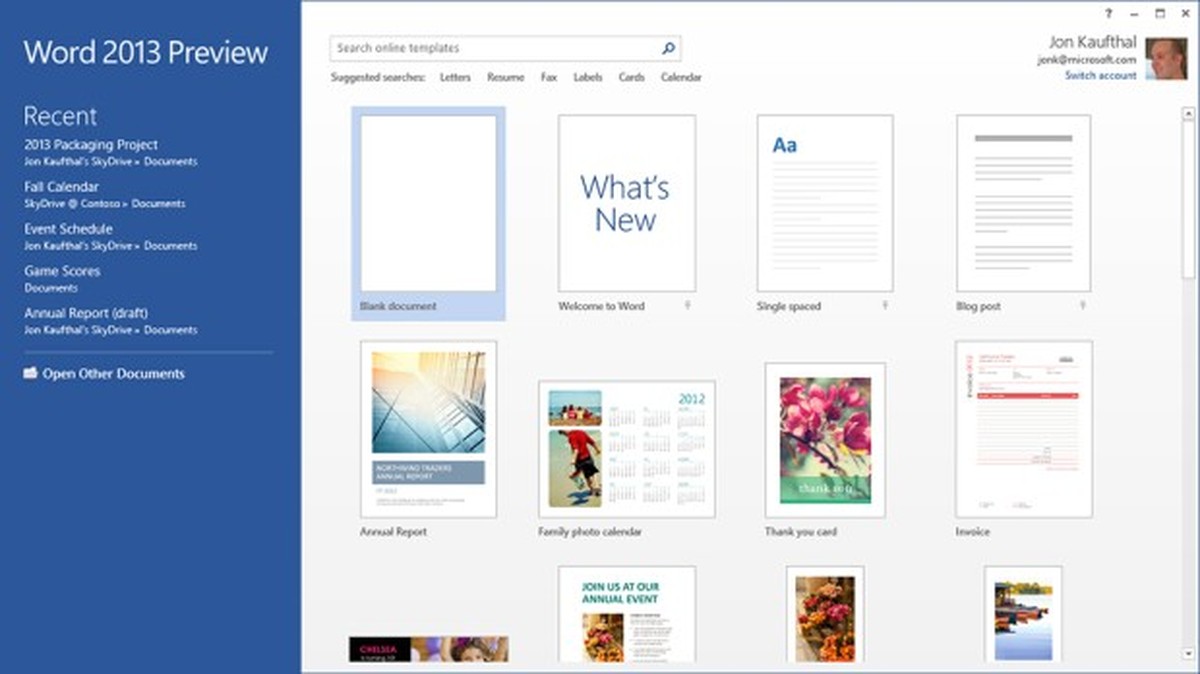The height and width of the screenshot is (674, 1200).
Task: Open recent document 2013 Packaging Project
Action: (x=91, y=144)
